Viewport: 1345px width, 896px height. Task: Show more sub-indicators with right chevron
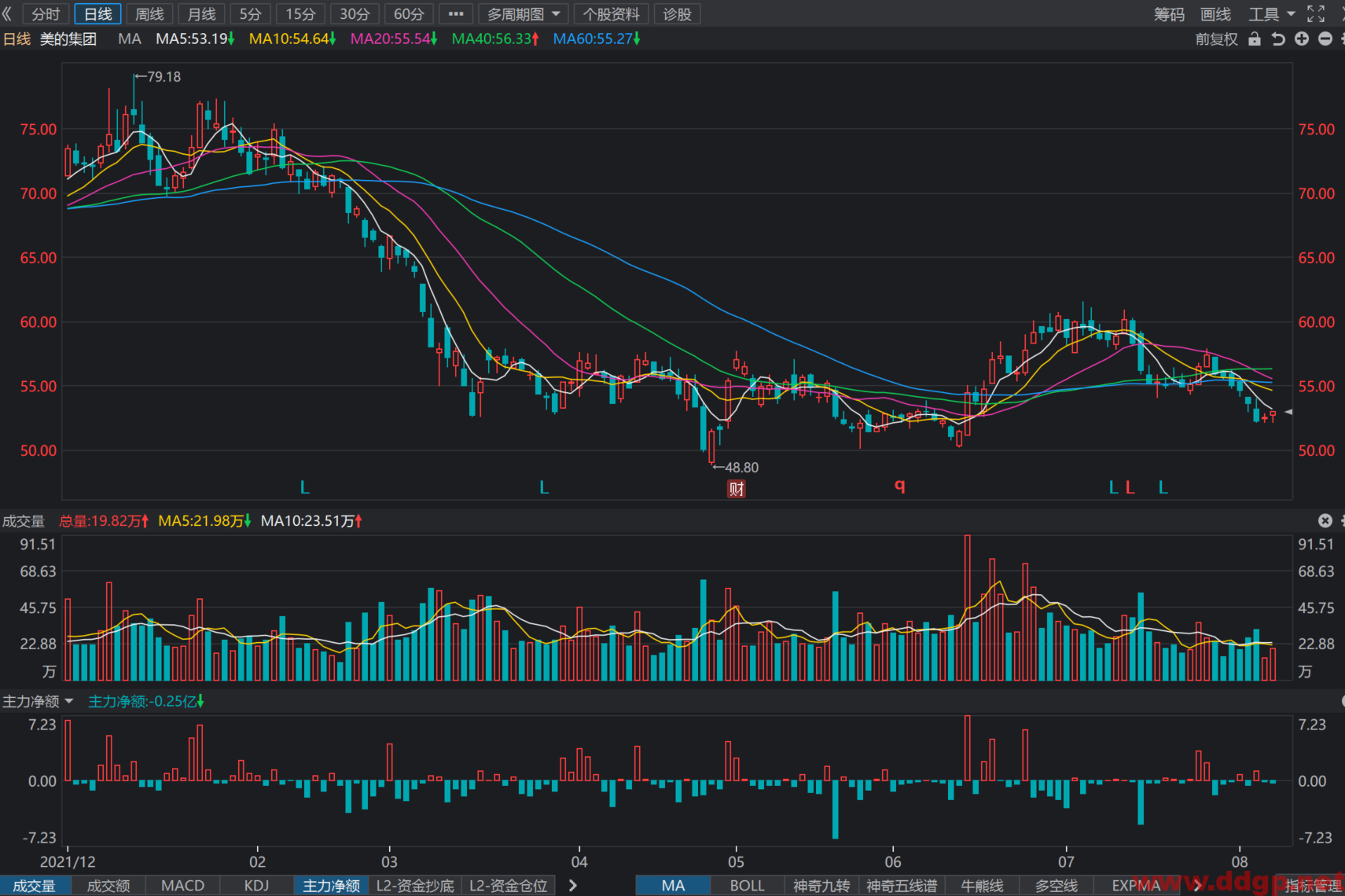573,886
